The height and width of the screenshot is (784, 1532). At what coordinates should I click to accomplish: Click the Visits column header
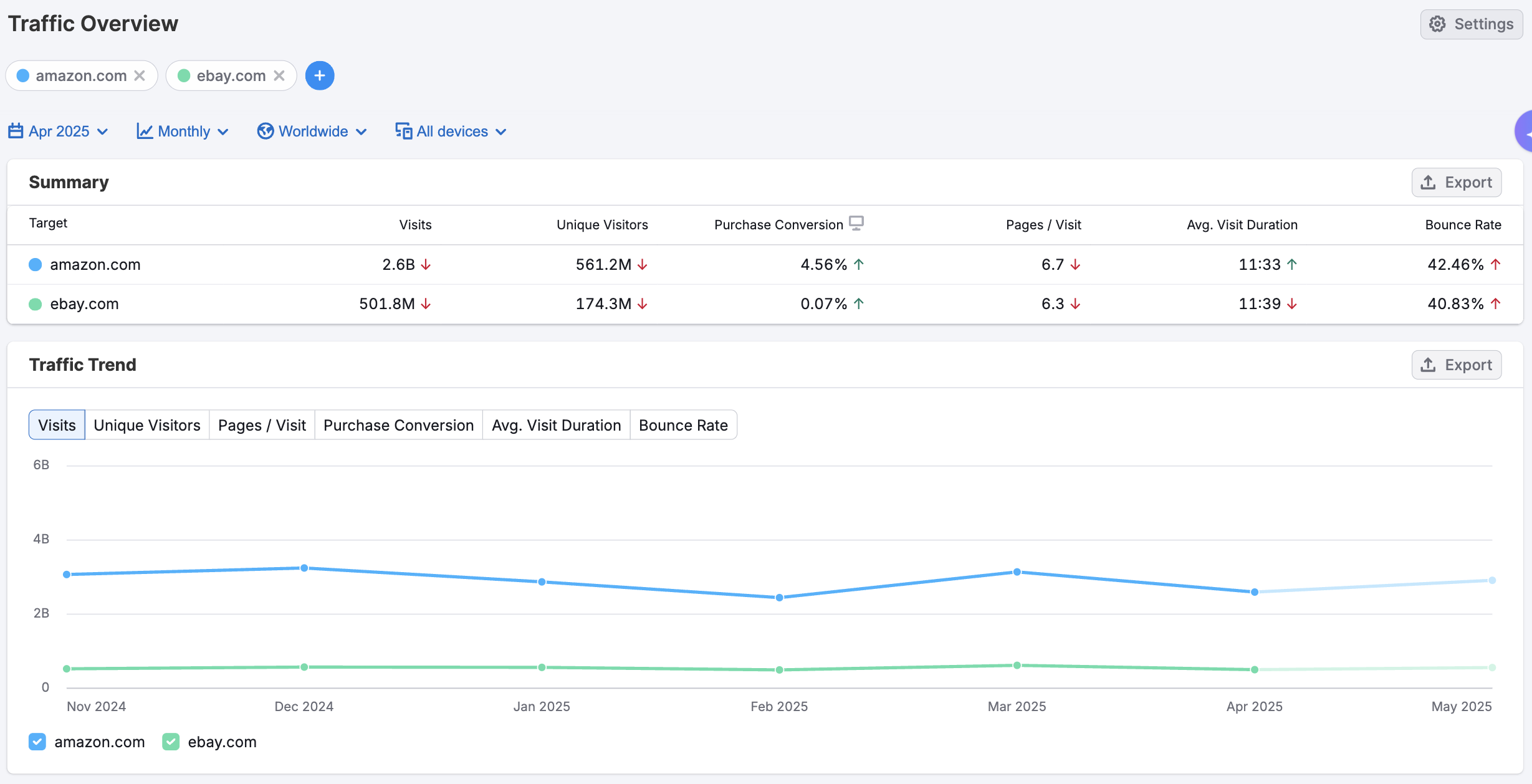415,224
